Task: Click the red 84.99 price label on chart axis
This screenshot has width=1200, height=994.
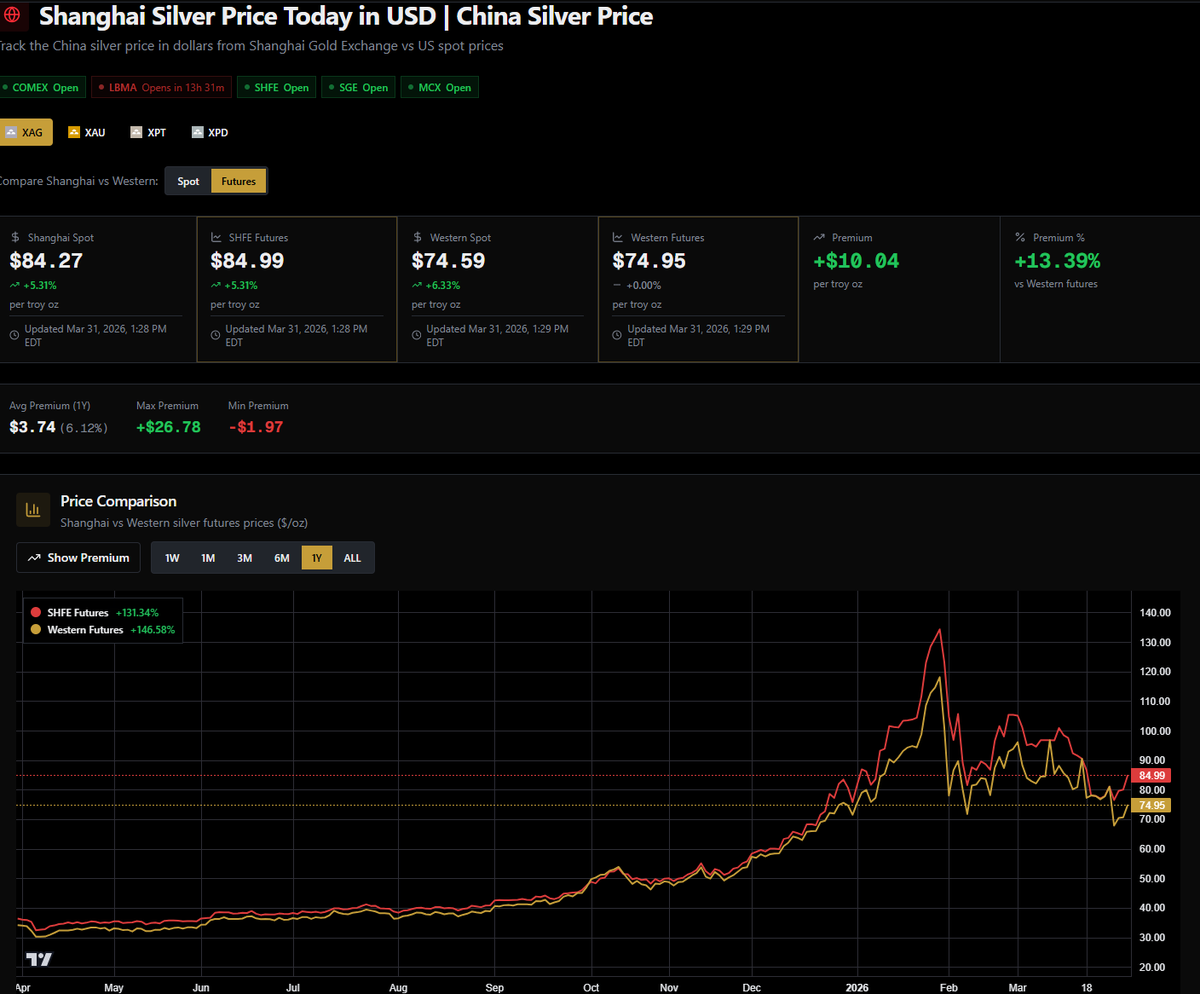Action: coord(1149,775)
